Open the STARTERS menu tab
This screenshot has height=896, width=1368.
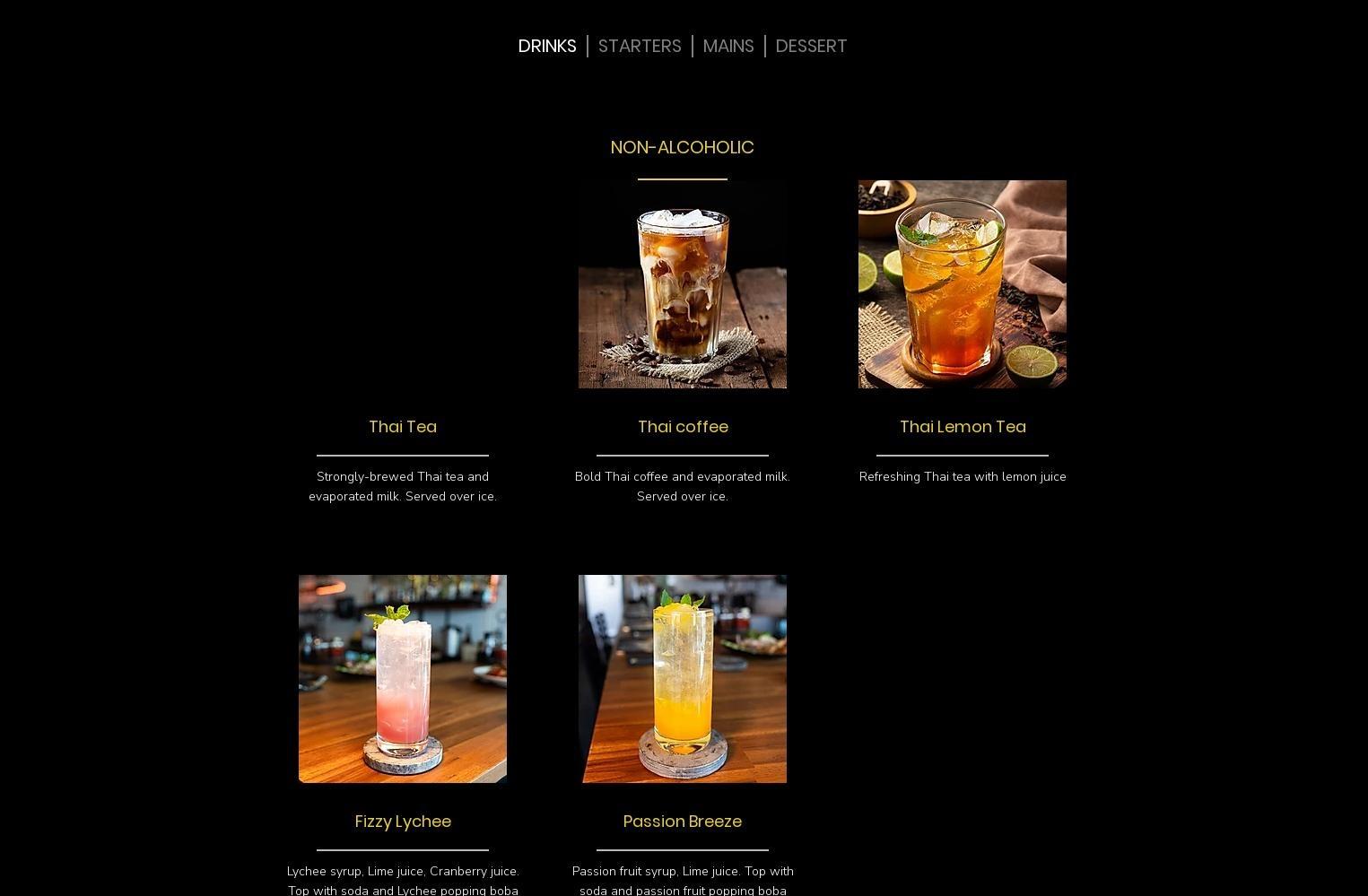click(640, 46)
